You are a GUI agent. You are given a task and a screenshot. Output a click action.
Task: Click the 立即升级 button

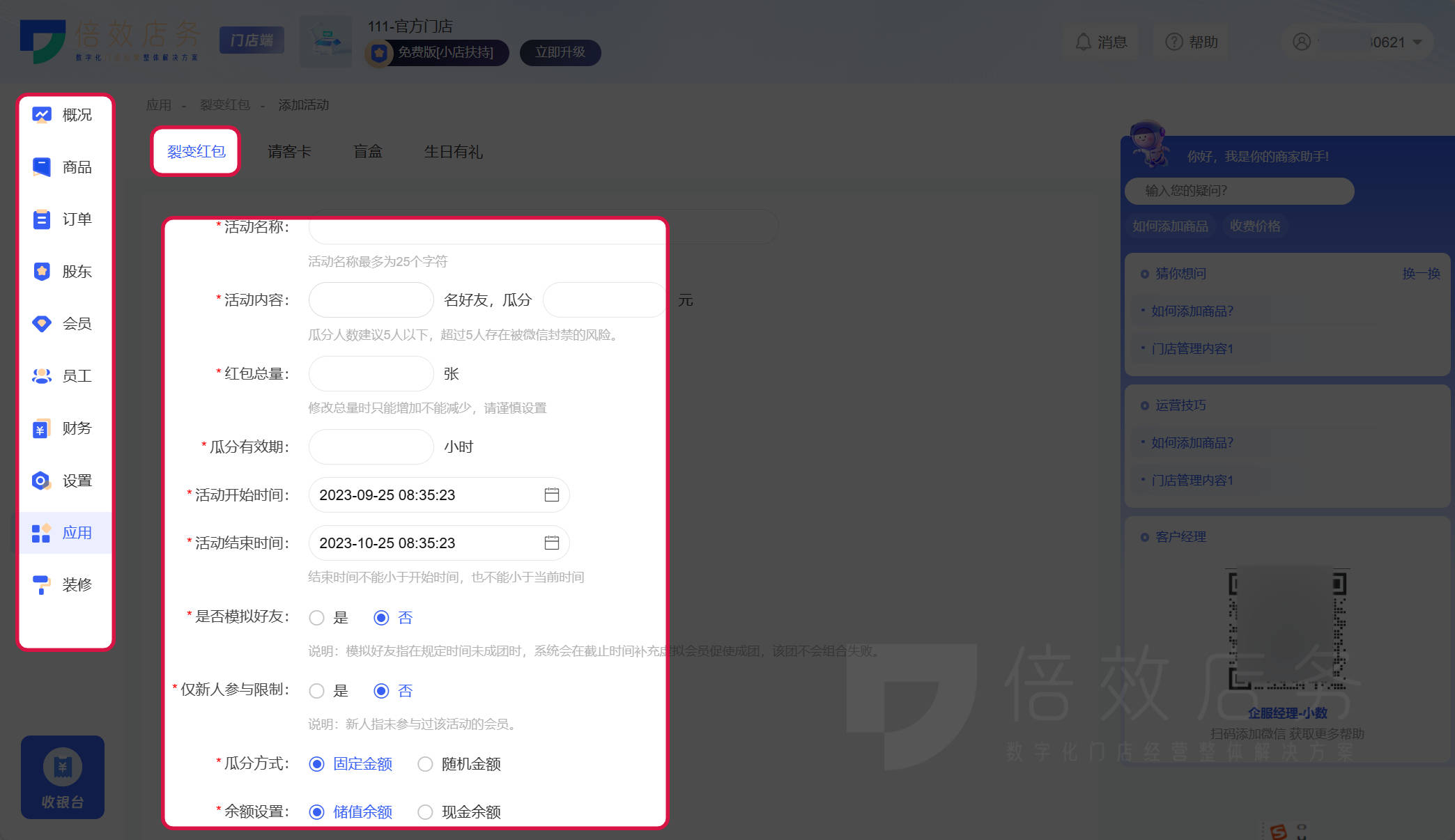coord(559,51)
